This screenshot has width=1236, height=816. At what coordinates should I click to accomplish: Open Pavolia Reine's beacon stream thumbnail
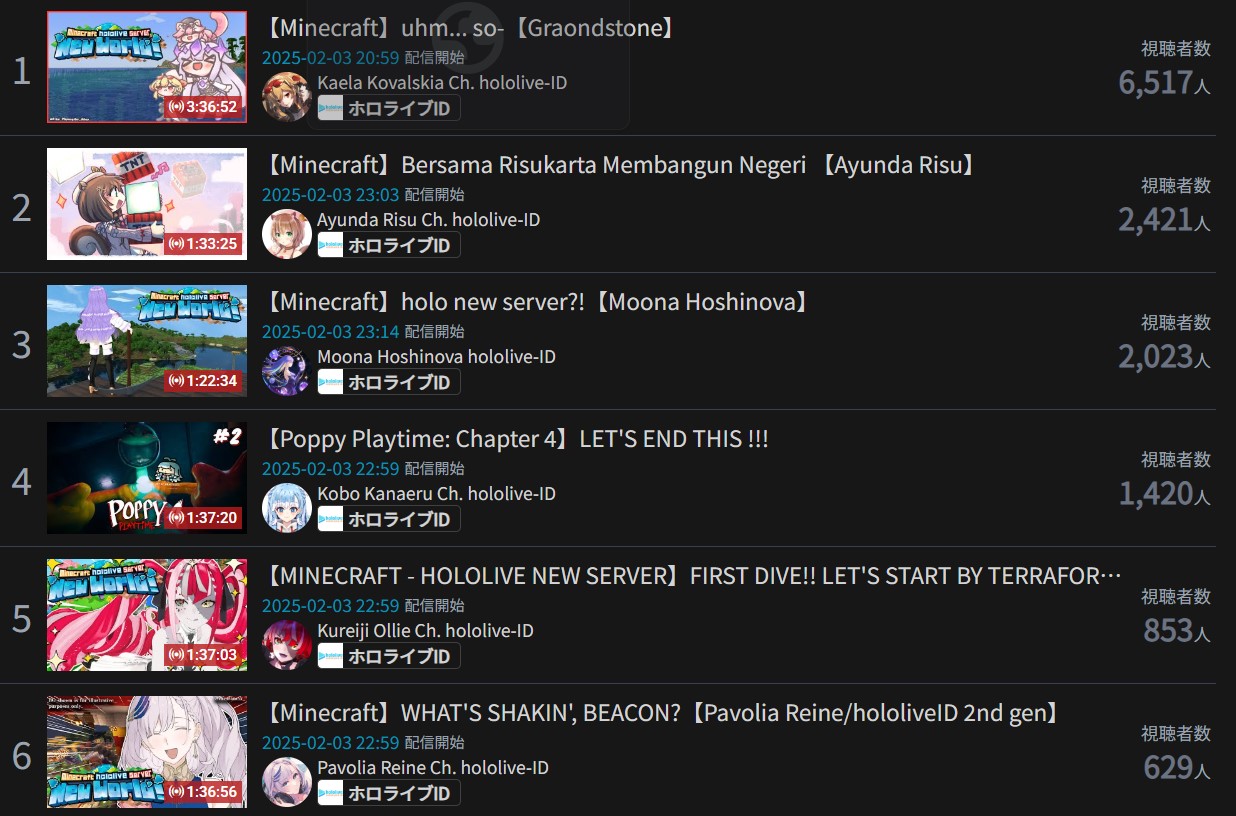click(147, 752)
